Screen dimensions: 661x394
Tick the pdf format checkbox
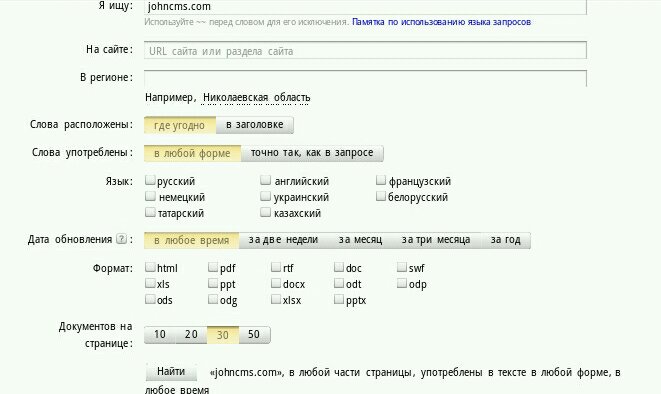213,267
